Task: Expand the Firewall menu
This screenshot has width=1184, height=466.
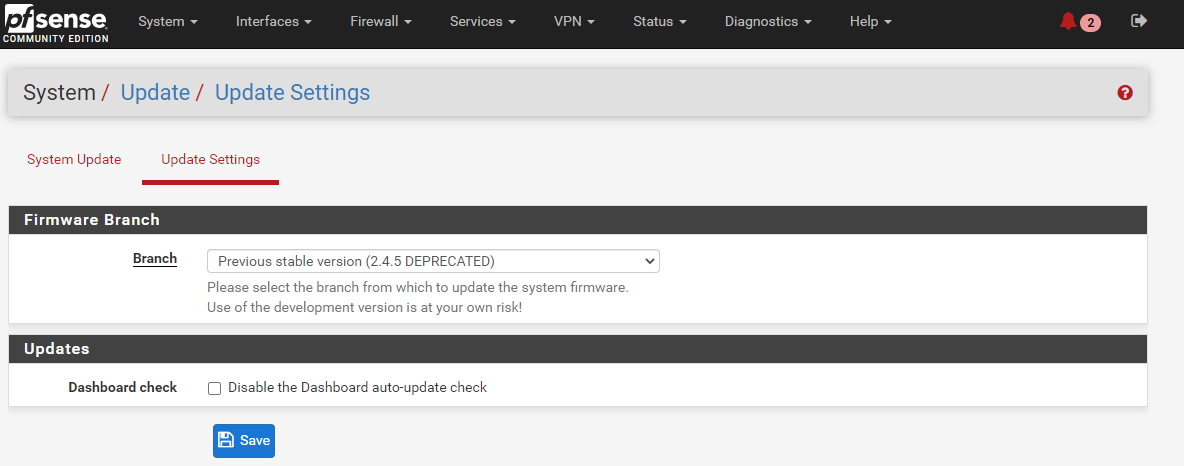Action: (381, 22)
